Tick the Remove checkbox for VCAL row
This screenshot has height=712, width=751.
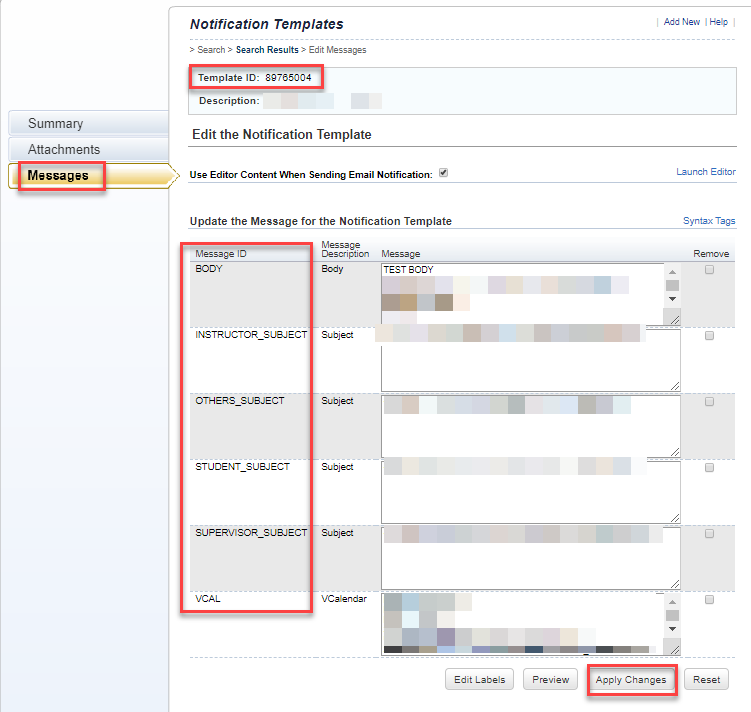[709, 599]
